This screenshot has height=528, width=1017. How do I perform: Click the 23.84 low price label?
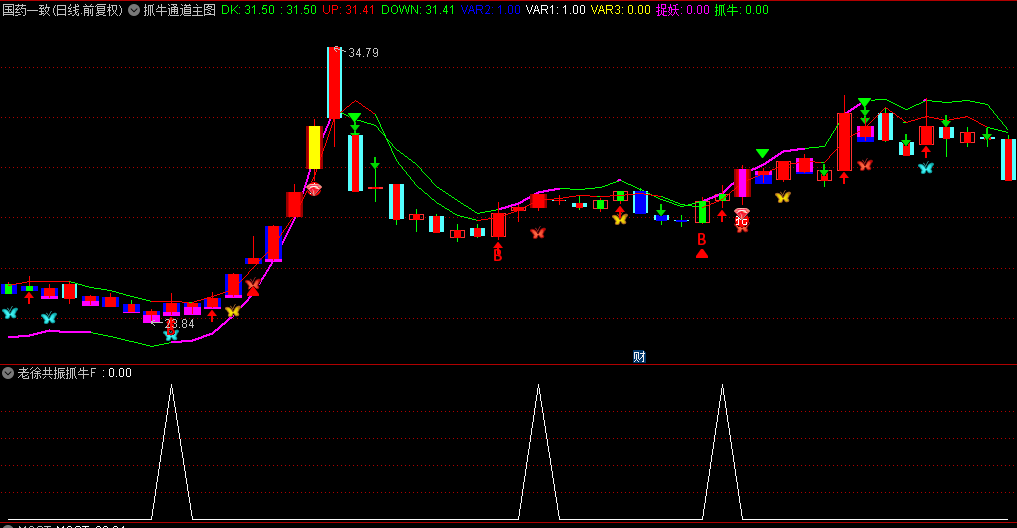pos(179,324)
